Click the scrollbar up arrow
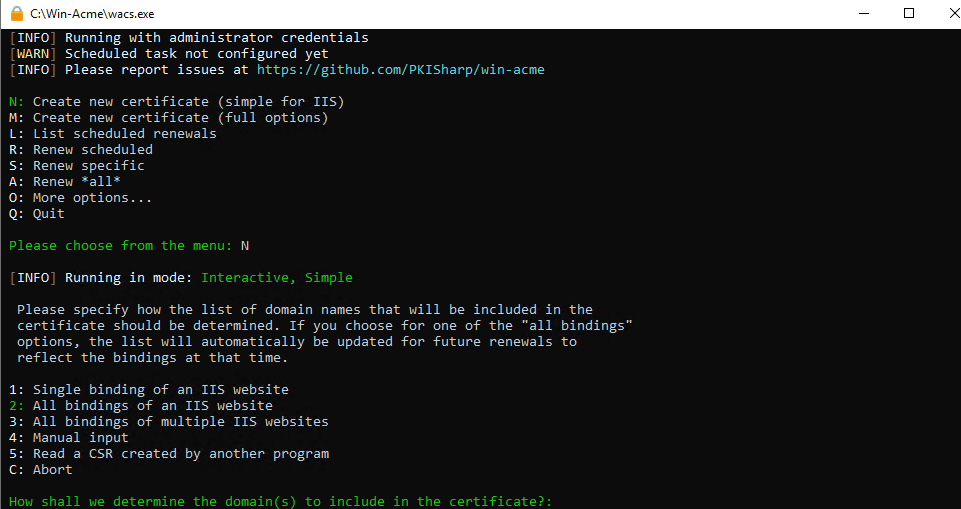Image resolution: width=961 pixels, height=509 pixels. pyautogui.click(x=952, y=37)
